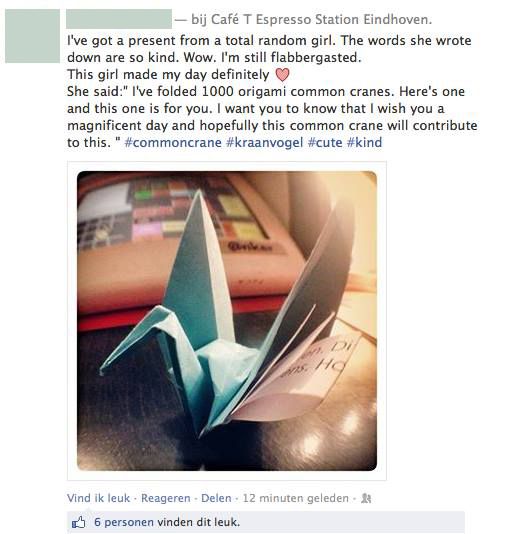Open the #kraanvogel hashtag
The height and width of the screenshot is (534, 505).
(265, 142)
